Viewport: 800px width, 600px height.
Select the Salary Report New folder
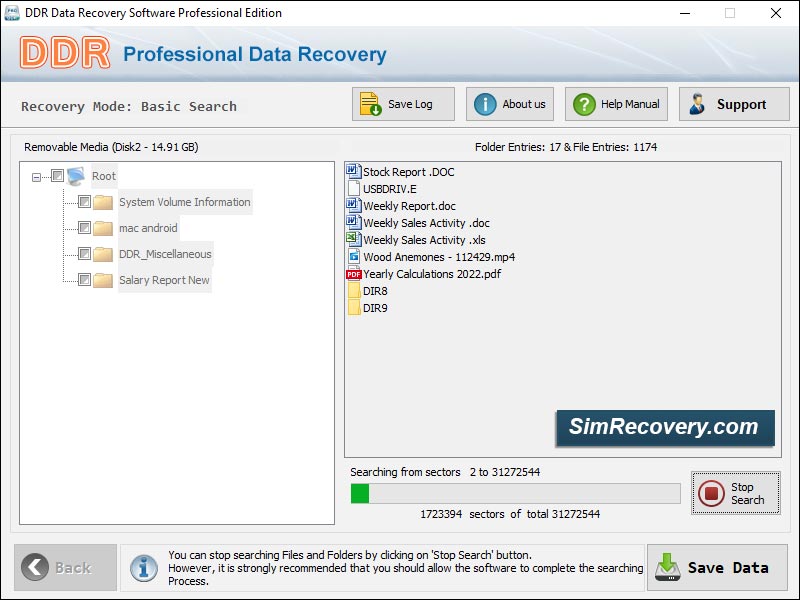click(164, 280)
